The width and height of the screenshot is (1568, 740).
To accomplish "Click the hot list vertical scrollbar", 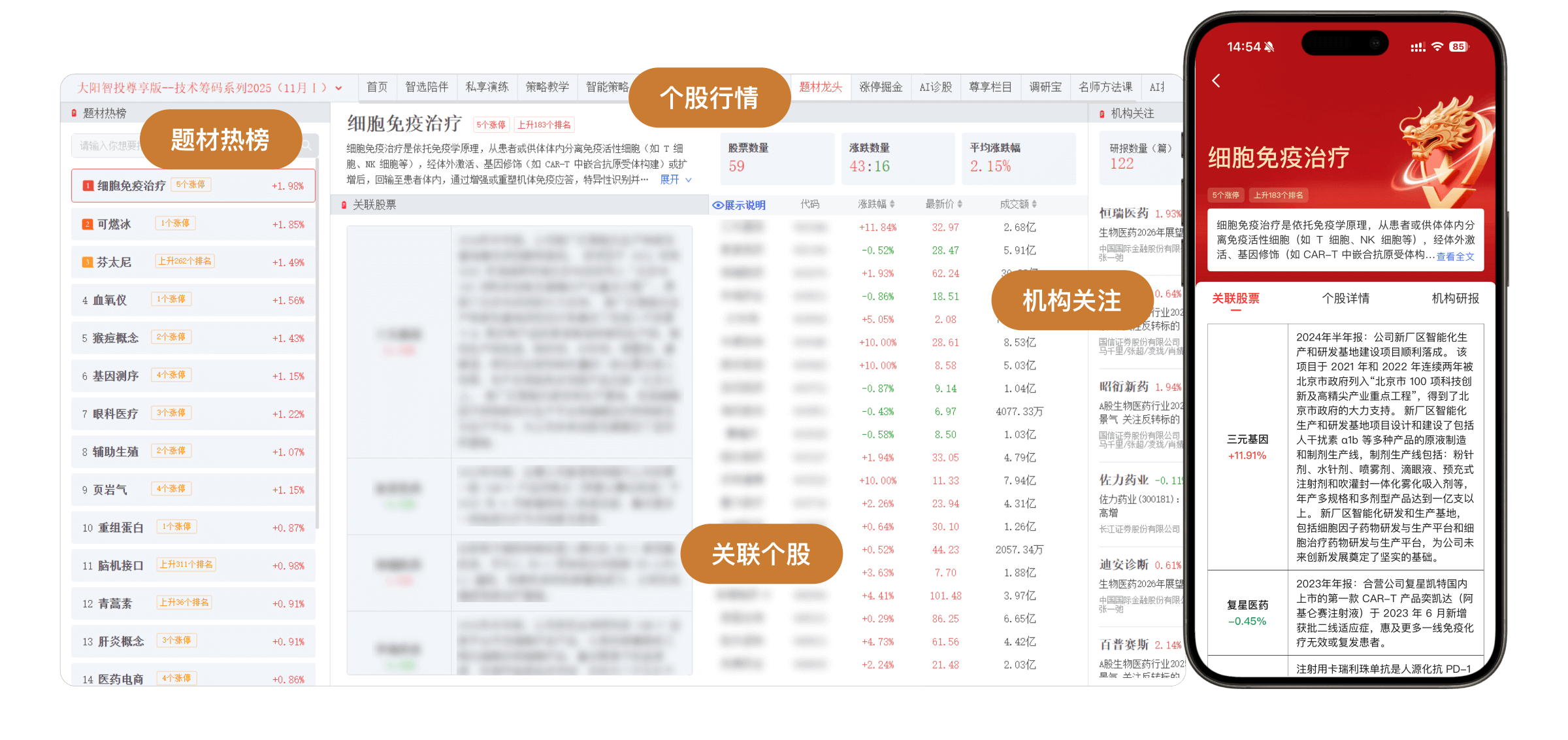I will coord(318,340).
